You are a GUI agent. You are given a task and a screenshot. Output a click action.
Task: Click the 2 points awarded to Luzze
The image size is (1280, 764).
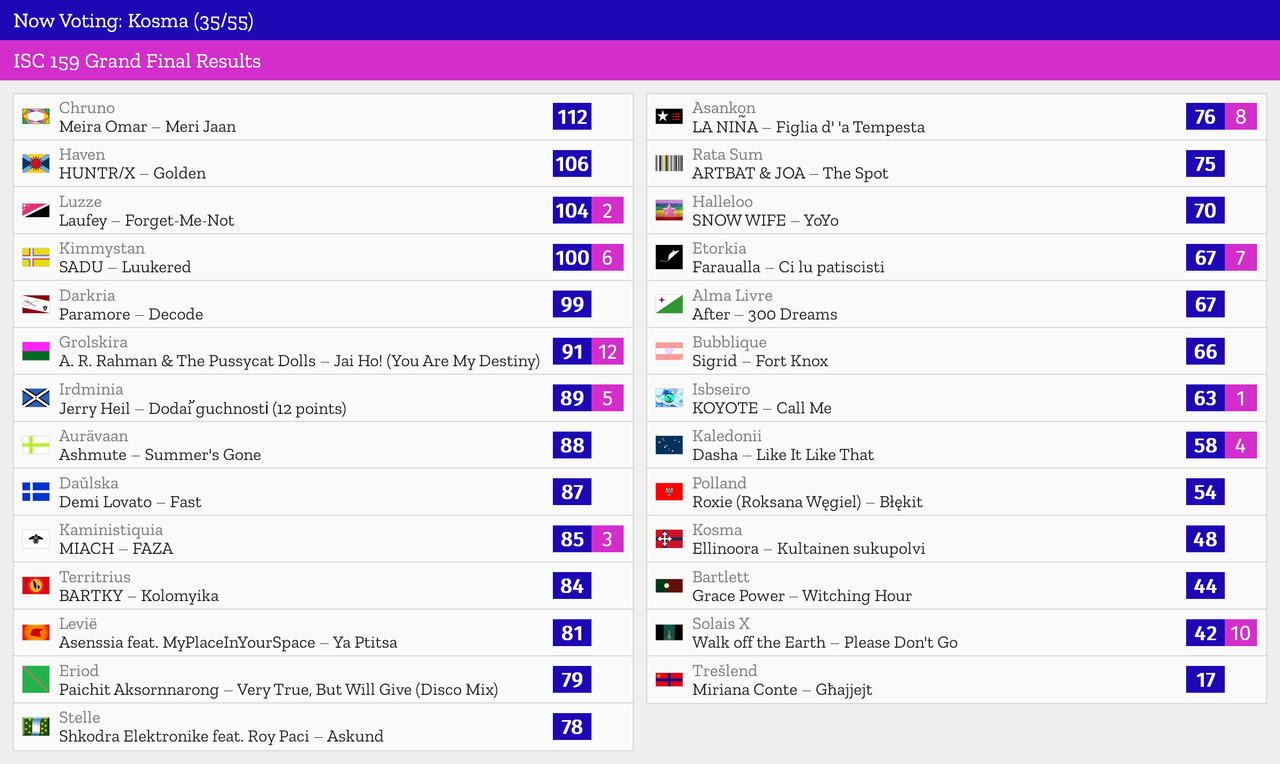(607, 211)
